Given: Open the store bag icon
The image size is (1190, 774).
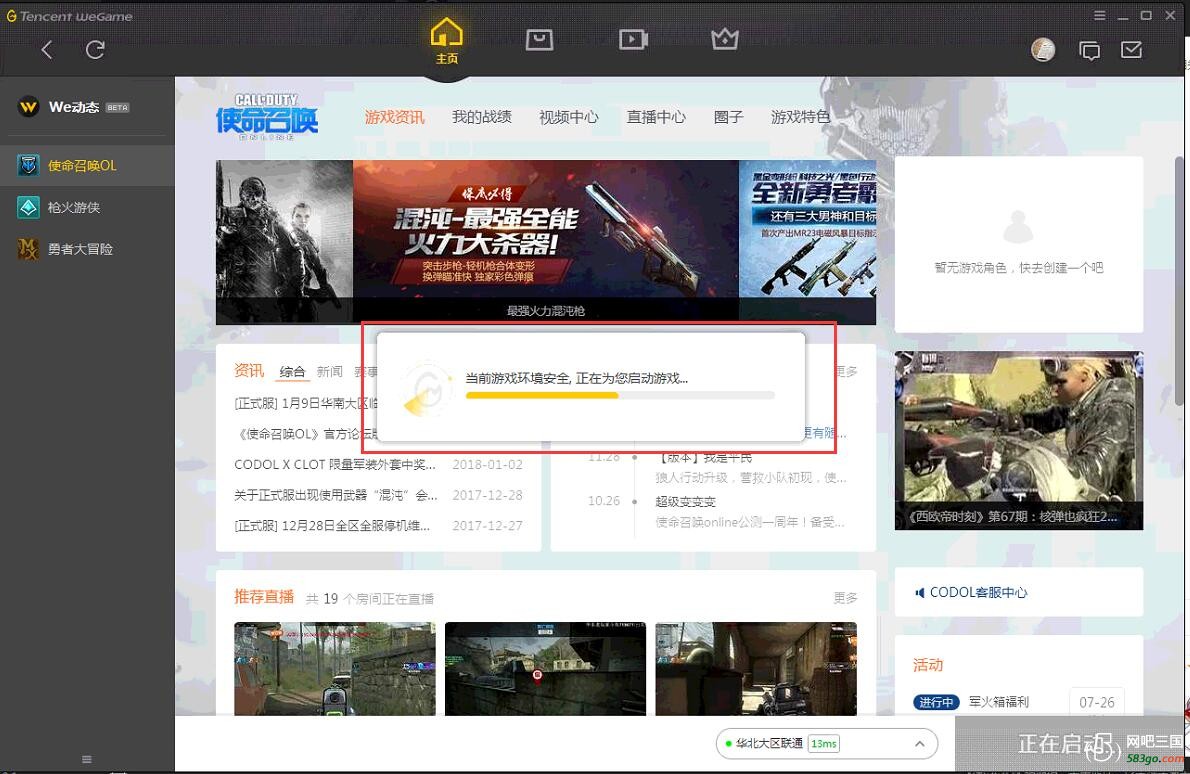Looking at the screenshot, I should coord(540,39).
